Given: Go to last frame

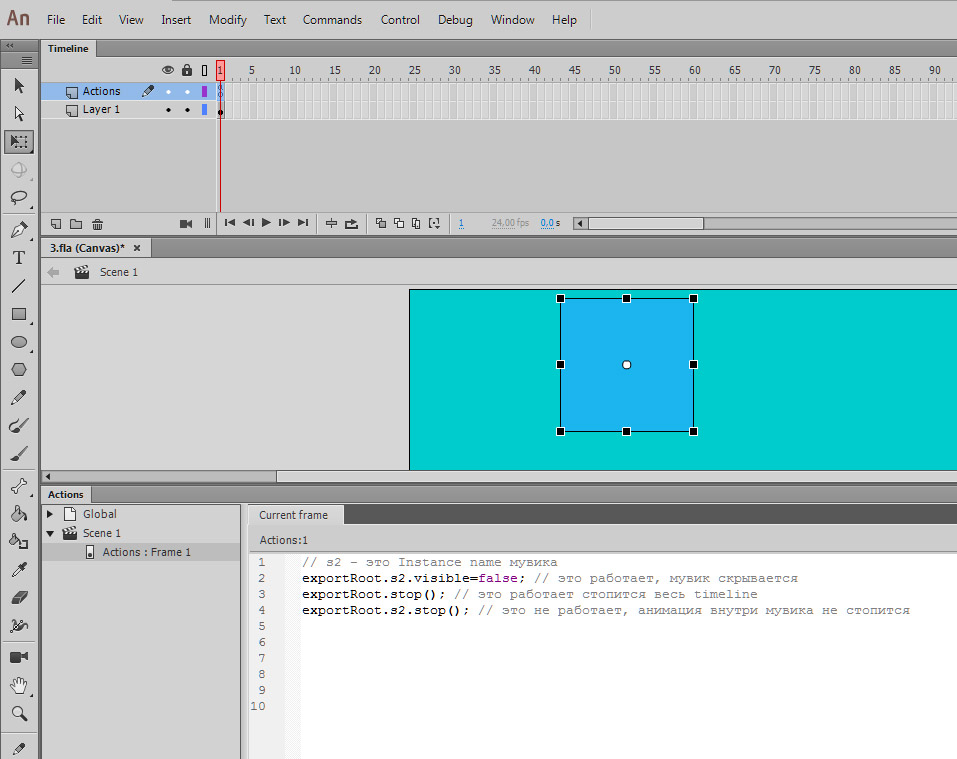Looking at the screenshot, I should 303,223.
